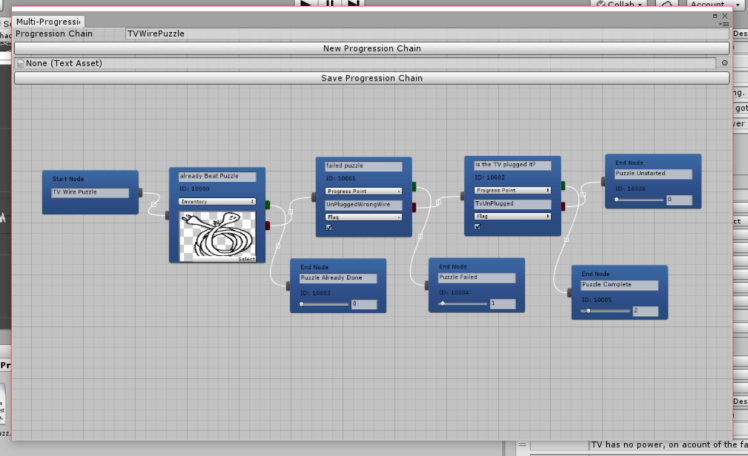Click input connector of 'Puzzle Complete' end node
748x456 pixels.
[569, 292]
